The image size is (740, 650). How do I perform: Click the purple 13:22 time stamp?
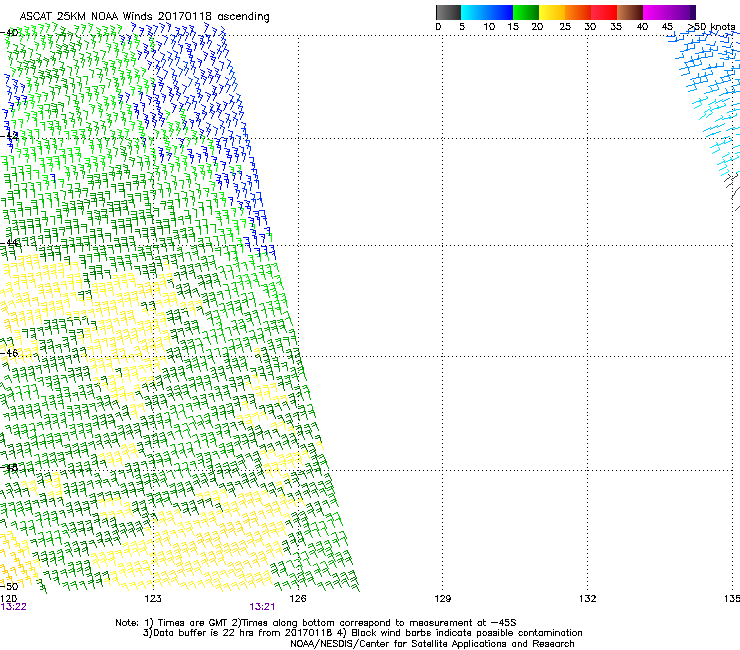click(13, 607)
